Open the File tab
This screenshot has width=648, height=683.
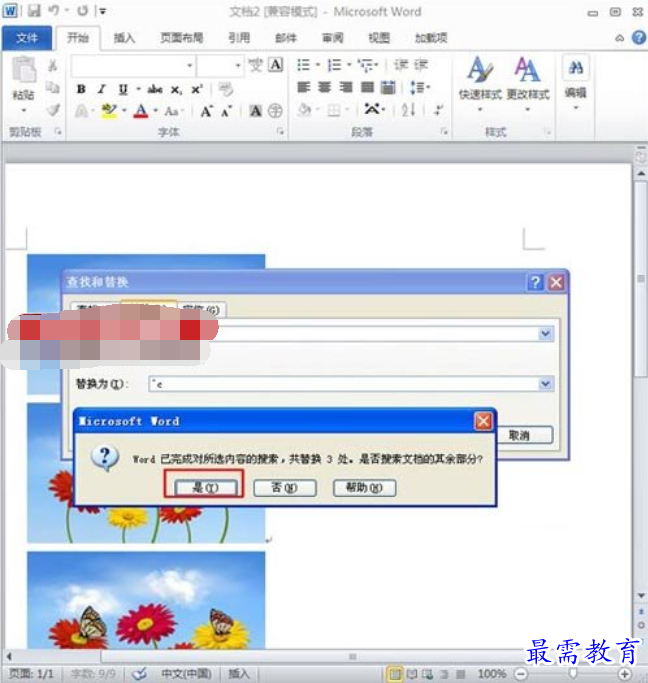[x=27, y=38]
